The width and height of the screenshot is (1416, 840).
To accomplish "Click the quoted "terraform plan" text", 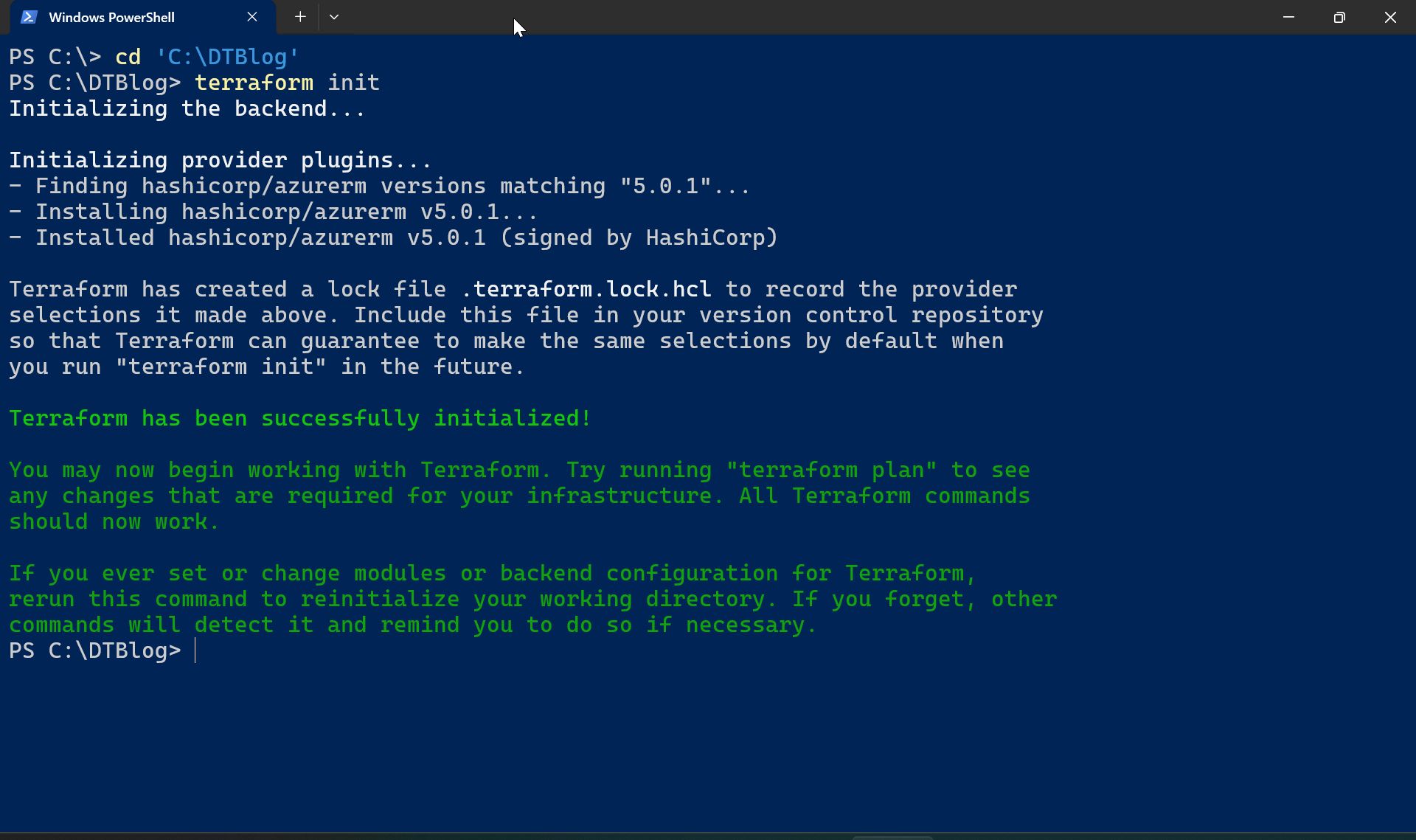I will tap(832, 470).
